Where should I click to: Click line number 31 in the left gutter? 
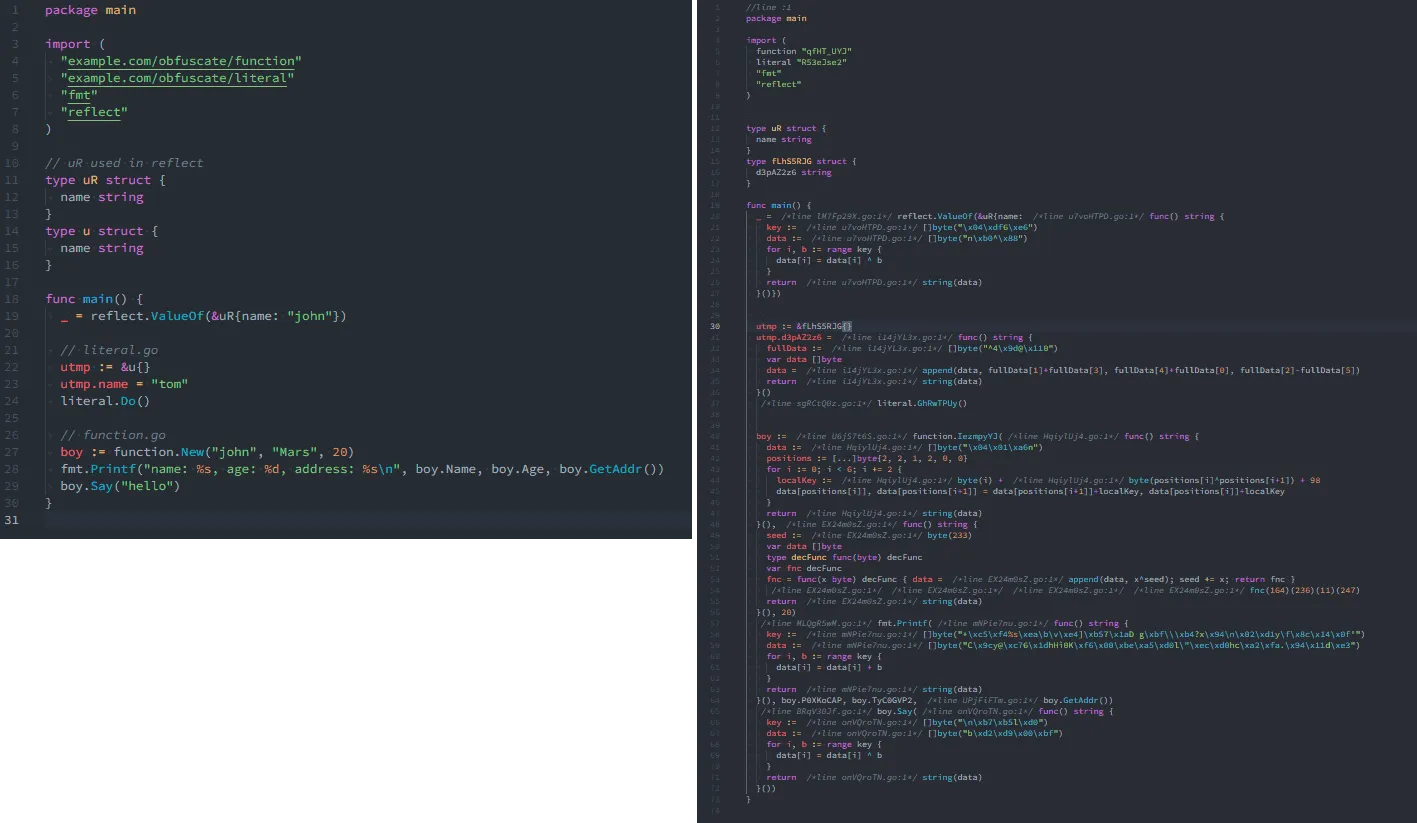12,520
